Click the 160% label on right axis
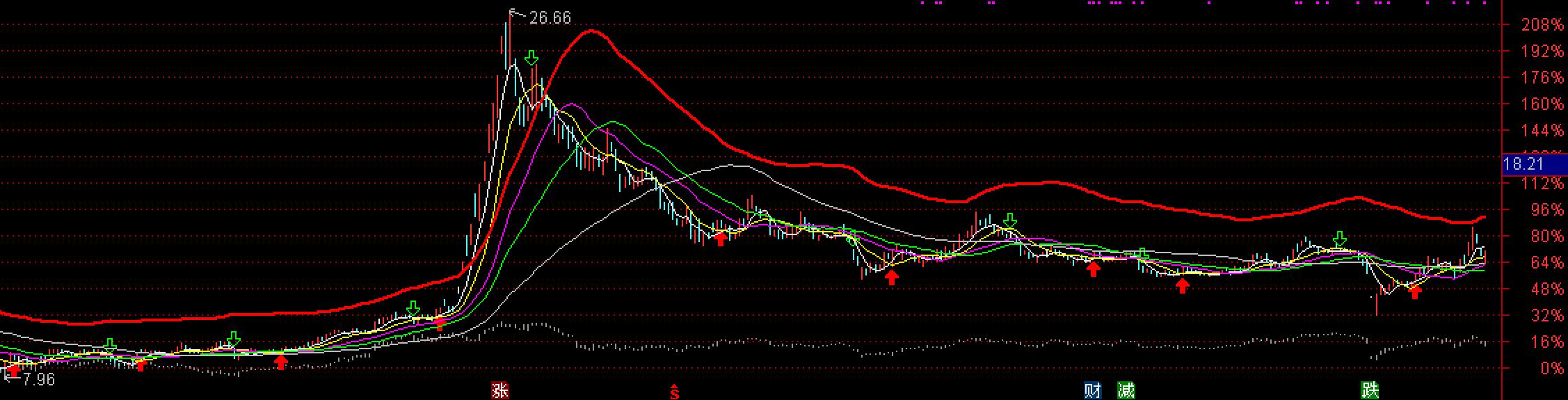 click(1537, 104)
